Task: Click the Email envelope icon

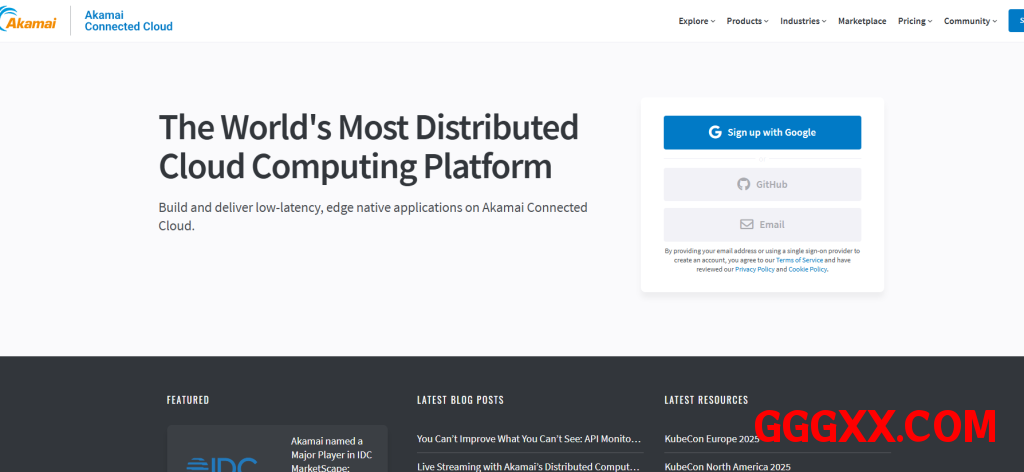Action: [746, 224]
